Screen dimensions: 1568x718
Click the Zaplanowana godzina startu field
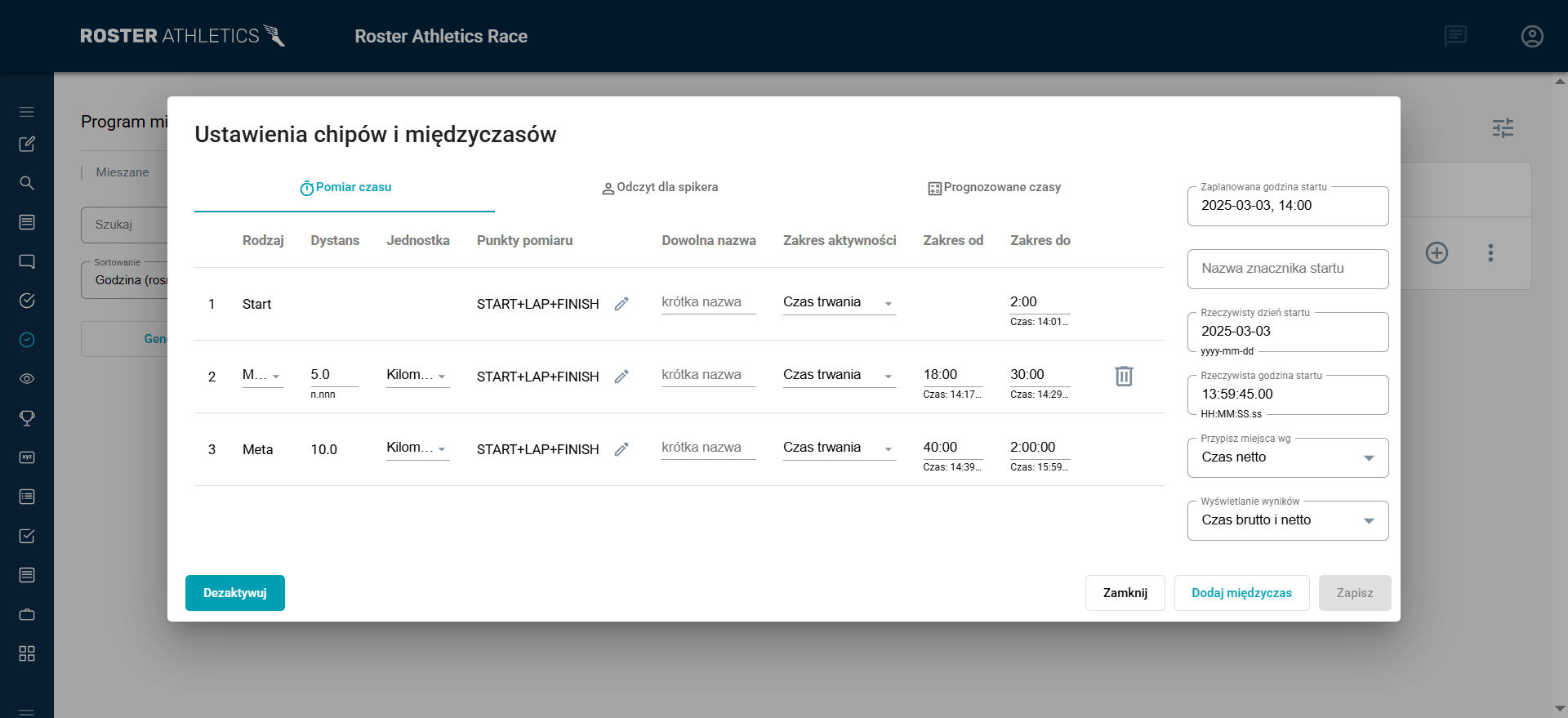[x=1288, y=206]
